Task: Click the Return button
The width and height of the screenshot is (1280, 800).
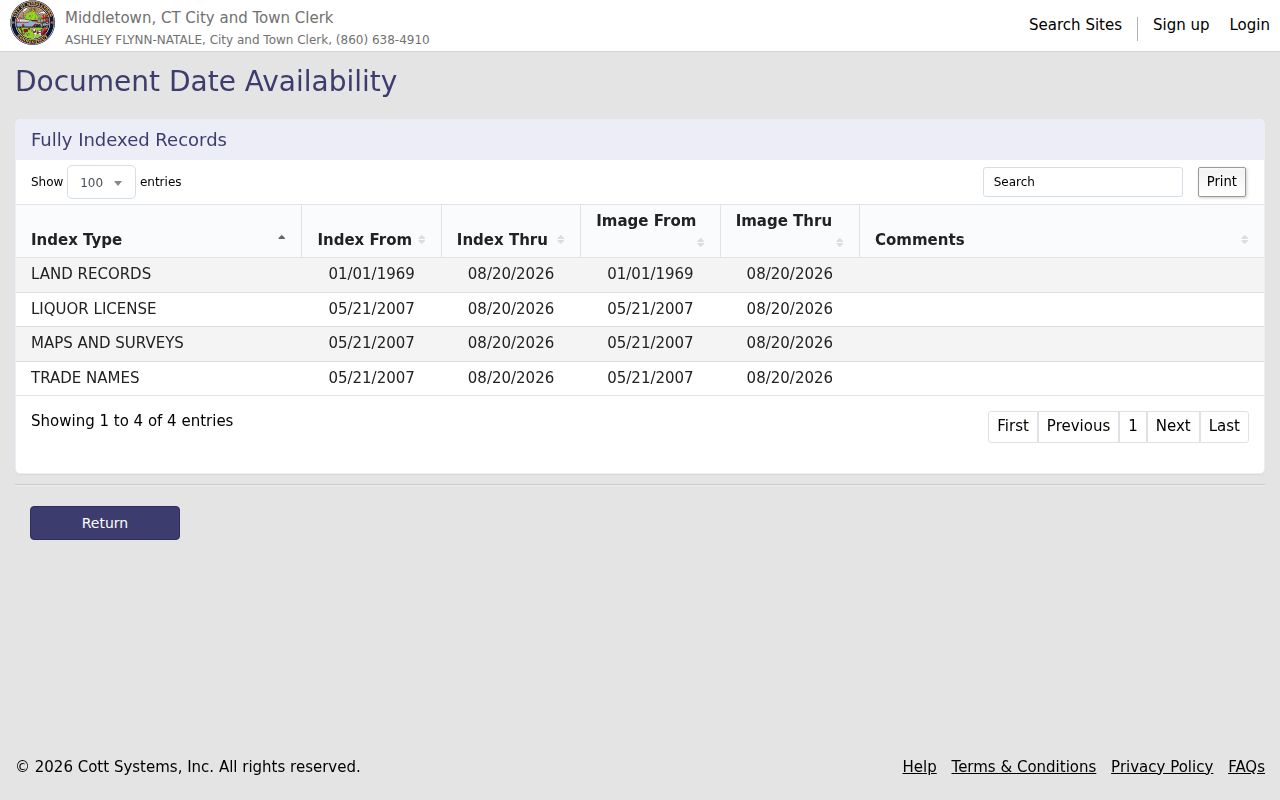Action: (105, 523)
